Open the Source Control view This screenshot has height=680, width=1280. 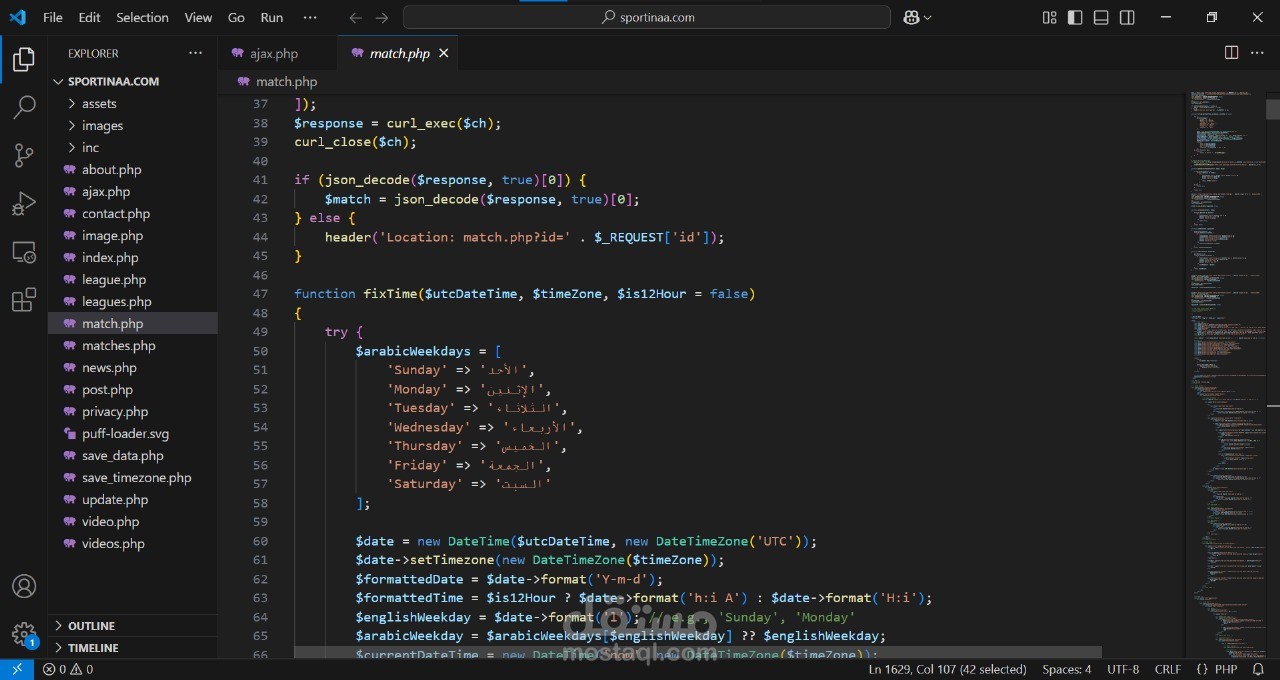pos(24,155)
